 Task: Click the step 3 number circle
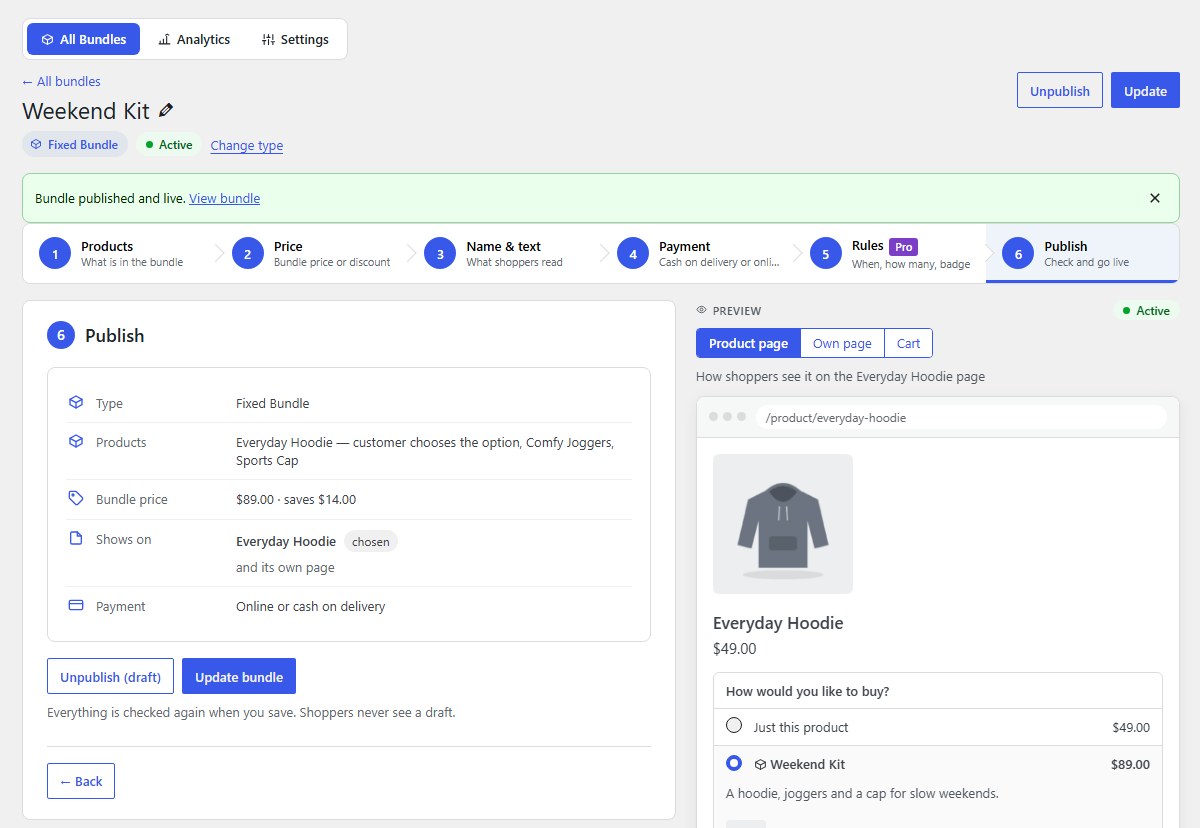pyautogui.click(x=440, y=254)
